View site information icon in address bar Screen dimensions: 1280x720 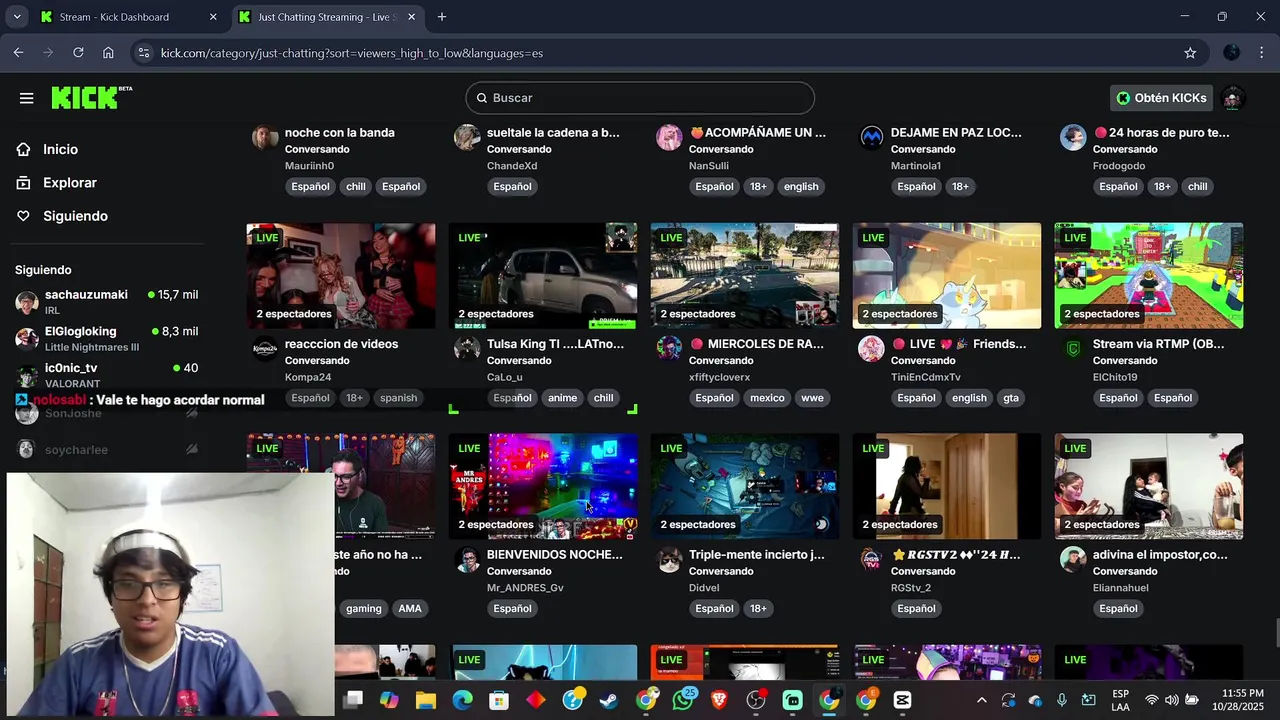[143, 53]
